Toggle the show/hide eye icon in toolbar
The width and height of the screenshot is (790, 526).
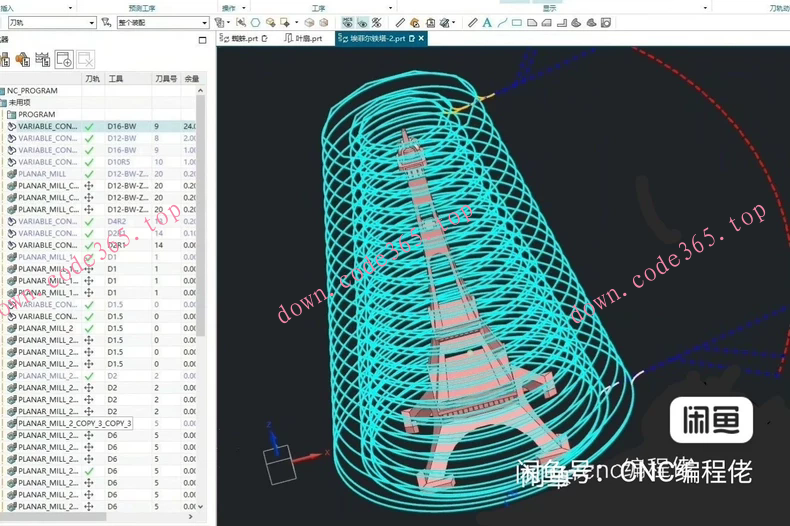[361, 22]
